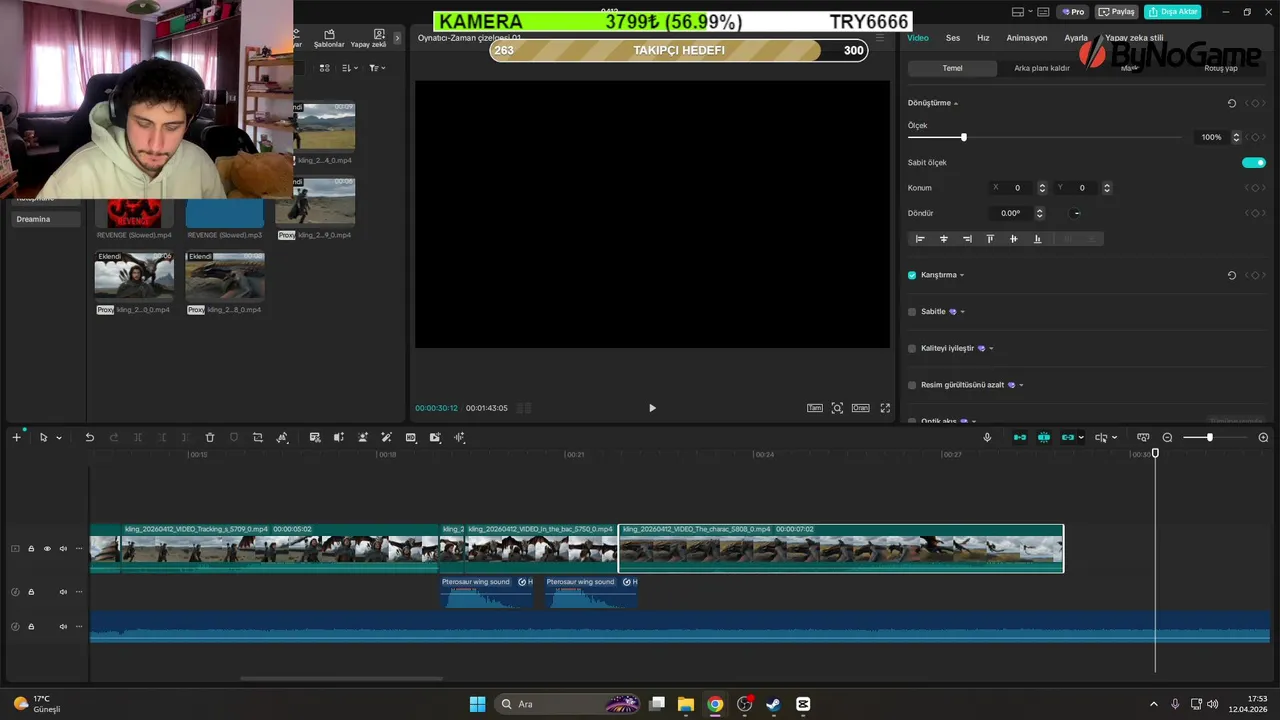Open the Animasyon tab
This screenshot has width=1280, height=720.
(1027, 38)
